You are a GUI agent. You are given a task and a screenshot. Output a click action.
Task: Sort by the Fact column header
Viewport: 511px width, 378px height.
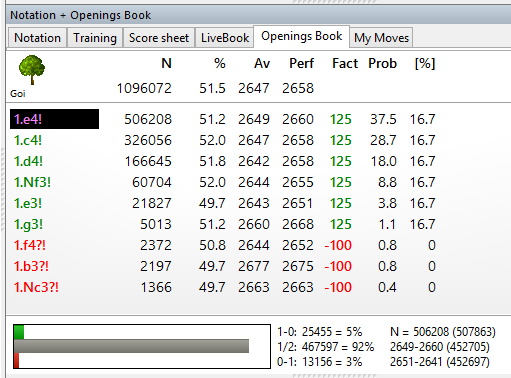tap(345, 63)
